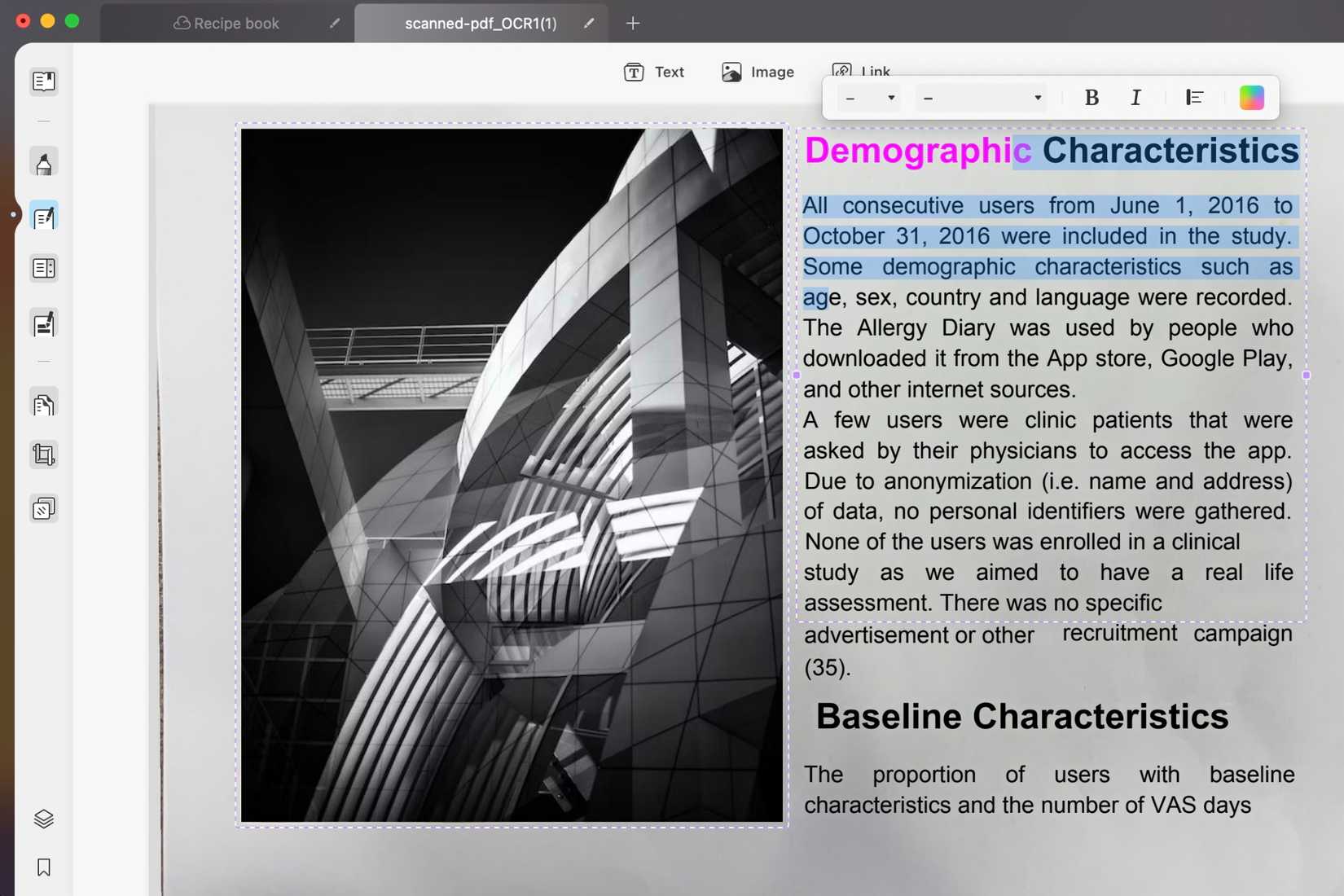Open the text color picker swatch
This screenshot has height=896, width=1344.
(1252, 98)
